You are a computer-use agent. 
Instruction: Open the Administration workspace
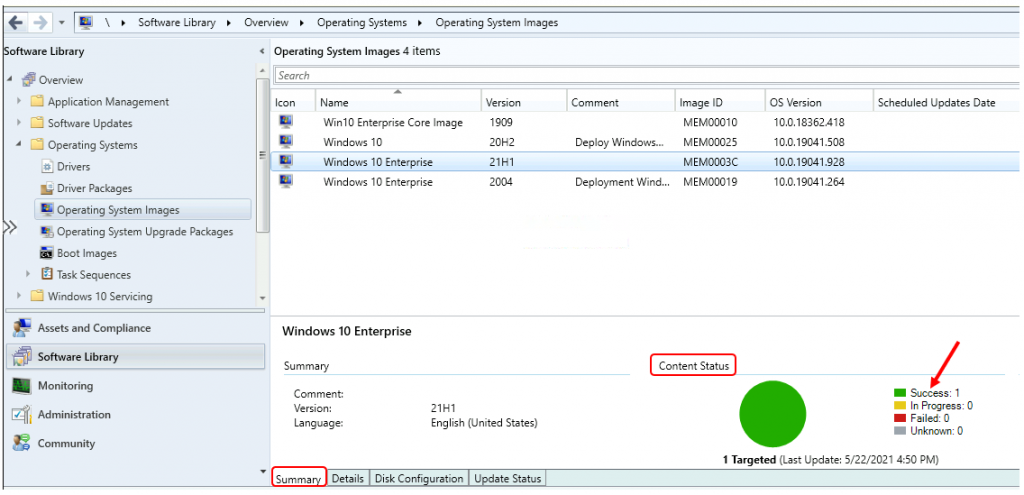[x=136, y=414]
